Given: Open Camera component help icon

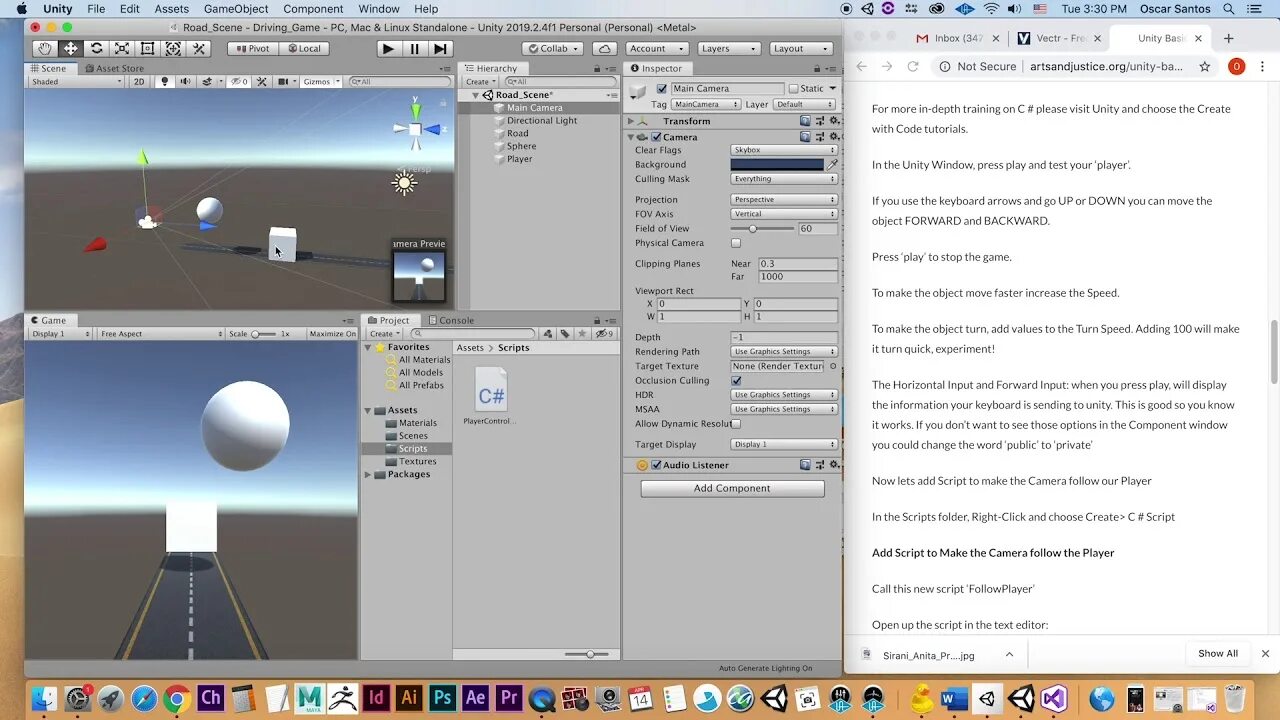Looking at the screenshot, I should pyautogui.click(x=805, y=137).
